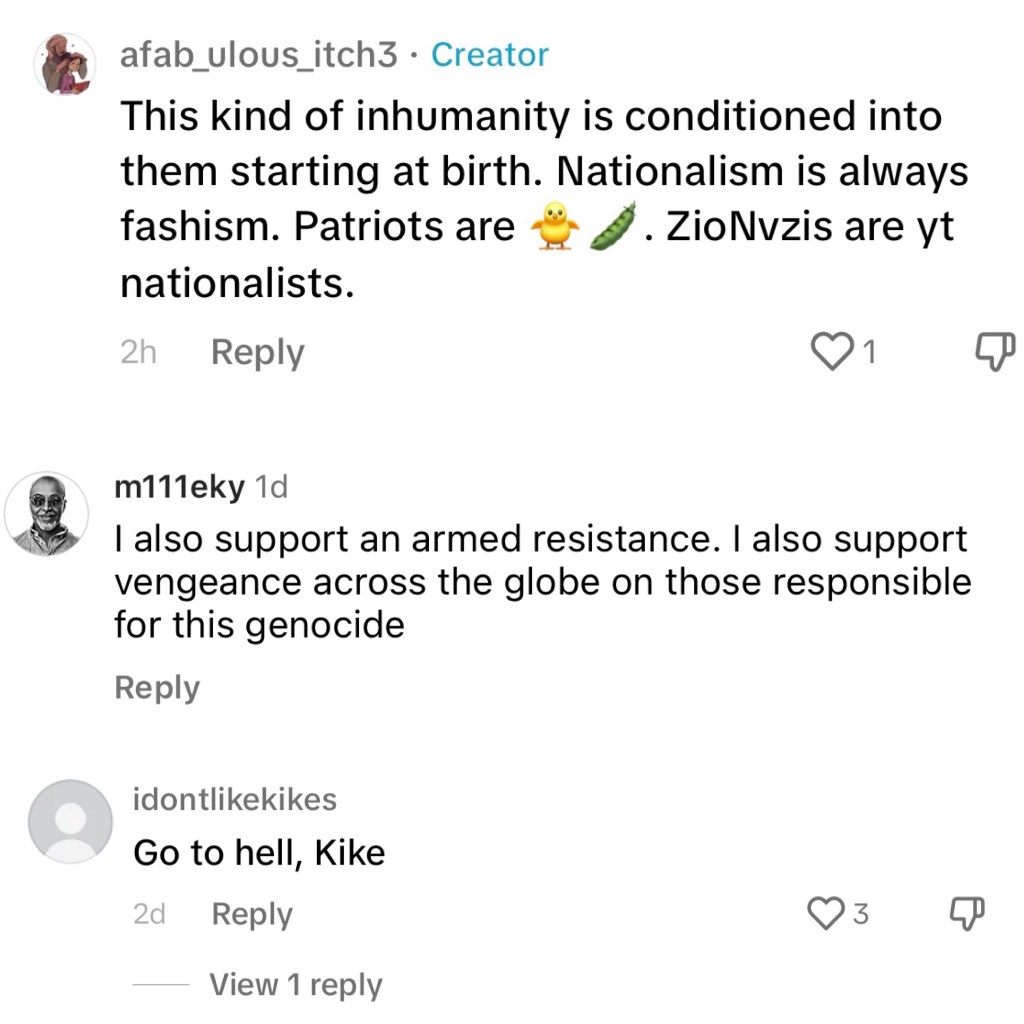This screenshot has width=1024, height=1024.
Task: Click the 2h timestamp
Action: (138, 353)
